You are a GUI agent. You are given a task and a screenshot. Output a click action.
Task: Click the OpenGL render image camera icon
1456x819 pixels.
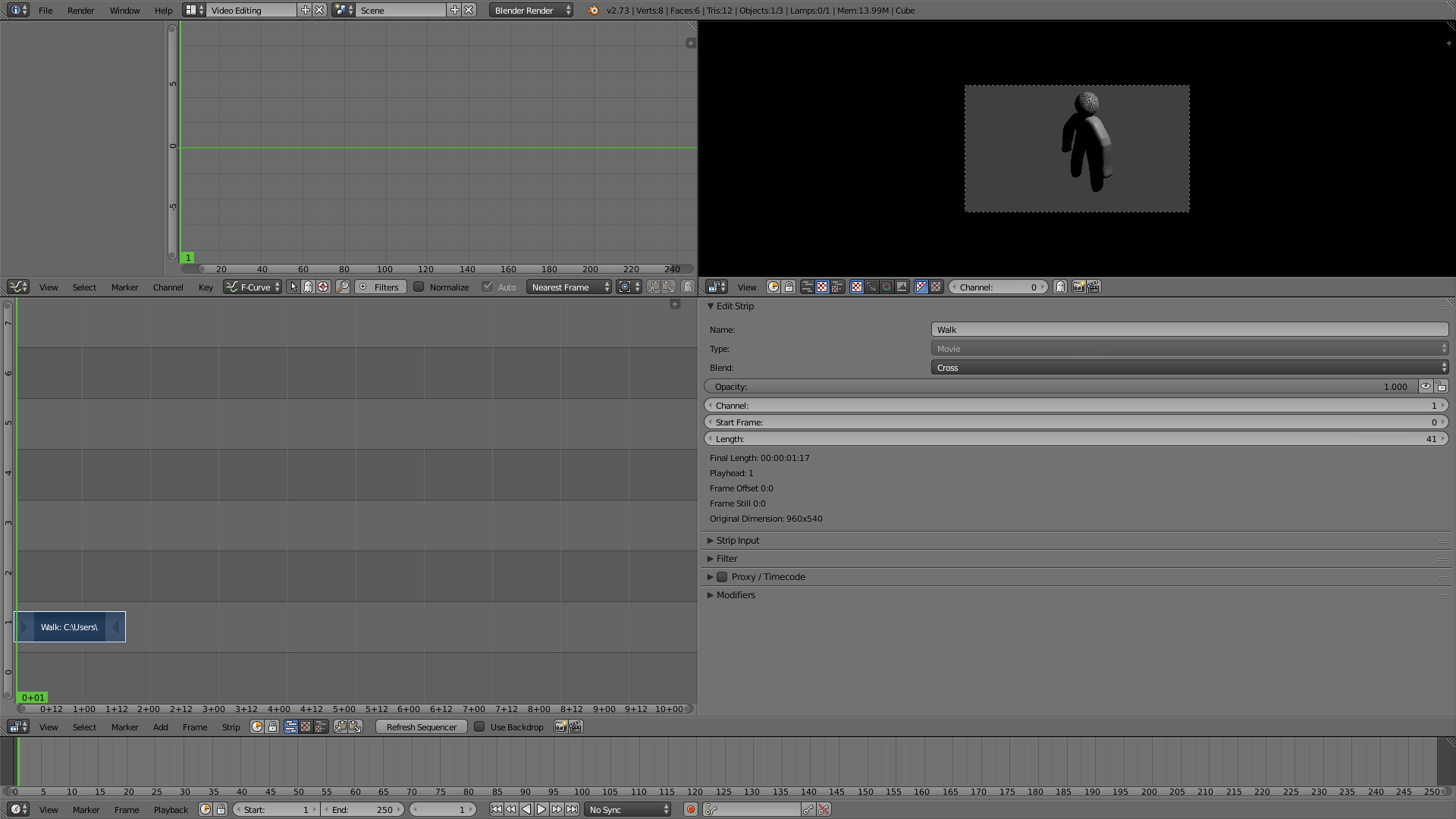(x=1078, y=287)
